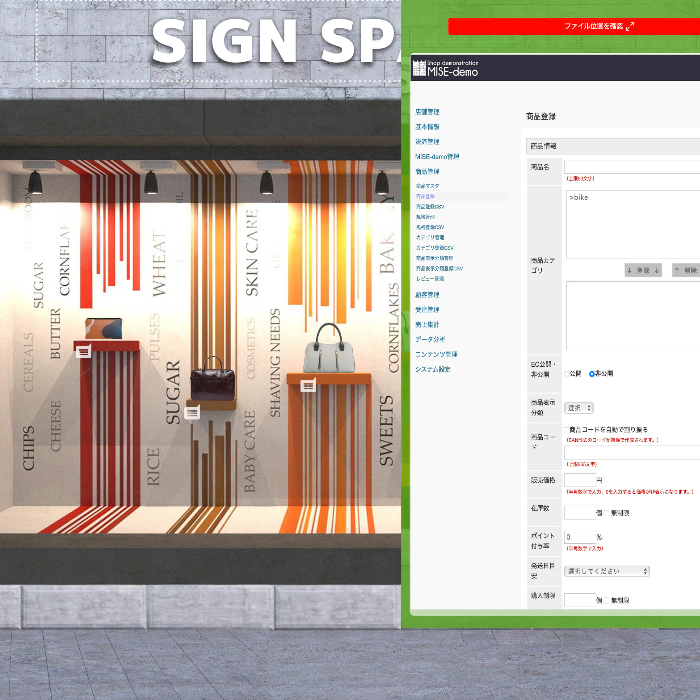Screen dimensions: 700x700
Task: Click the info icon under the colorful clutch
Action: [x=83, y=350]
